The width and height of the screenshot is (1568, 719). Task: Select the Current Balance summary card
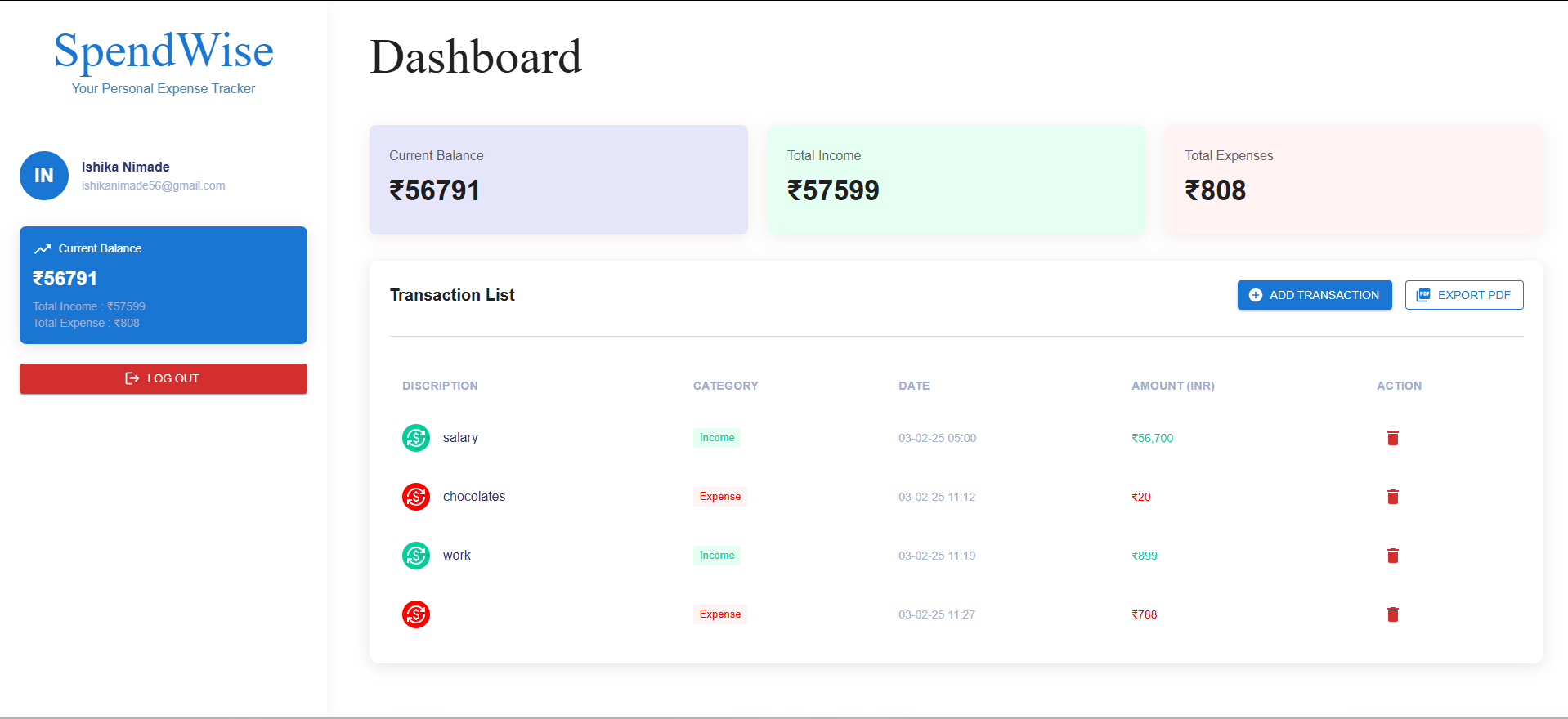558,180
